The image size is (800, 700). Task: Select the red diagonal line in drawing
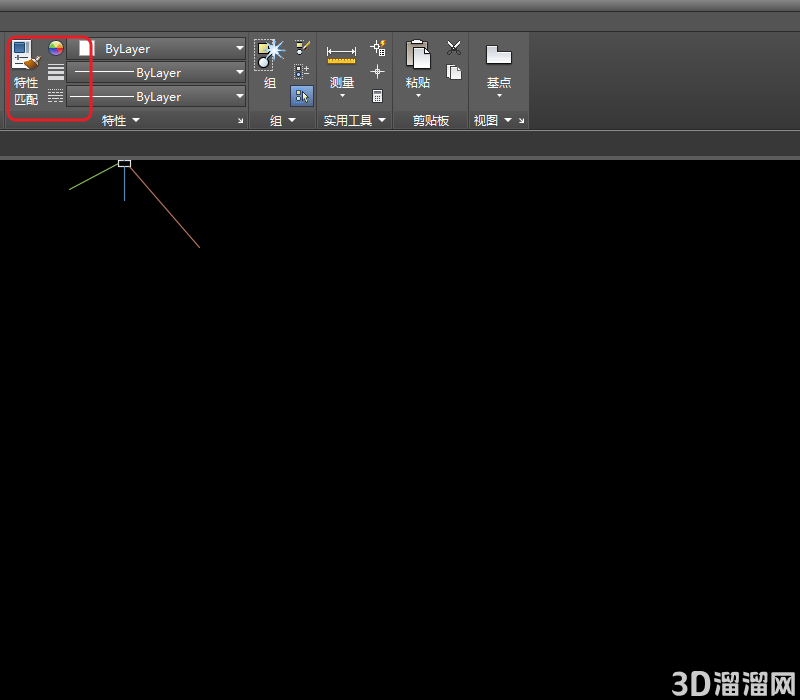coord(164,207)
